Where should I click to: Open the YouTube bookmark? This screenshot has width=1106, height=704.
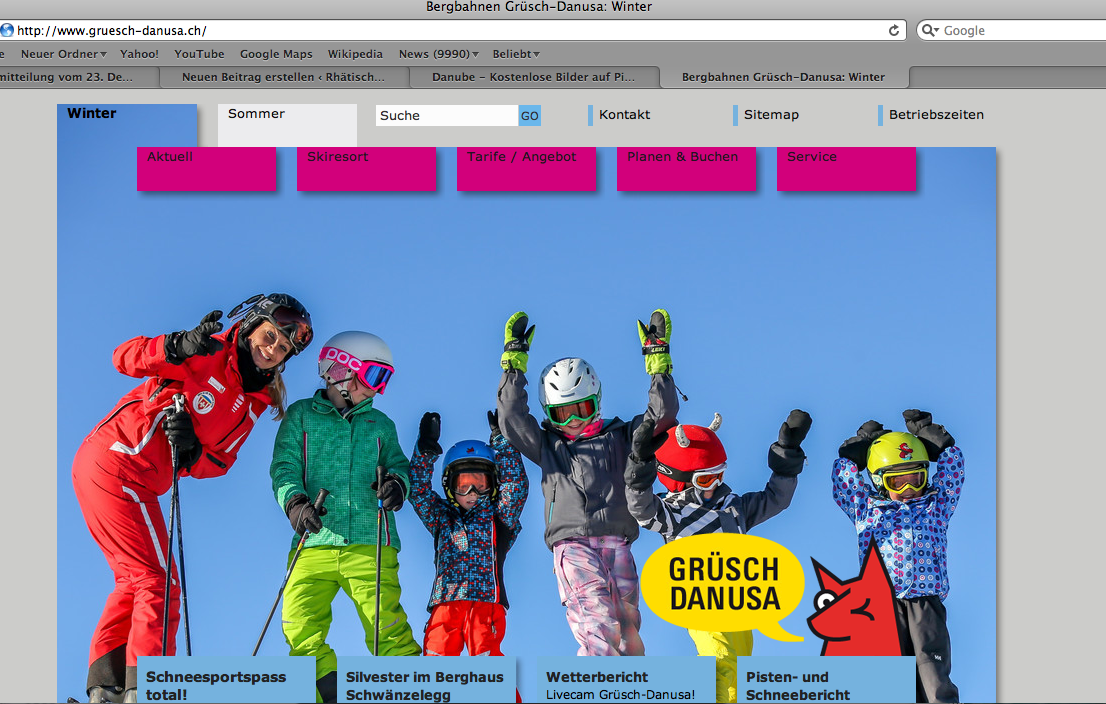(x=199, y=54)
